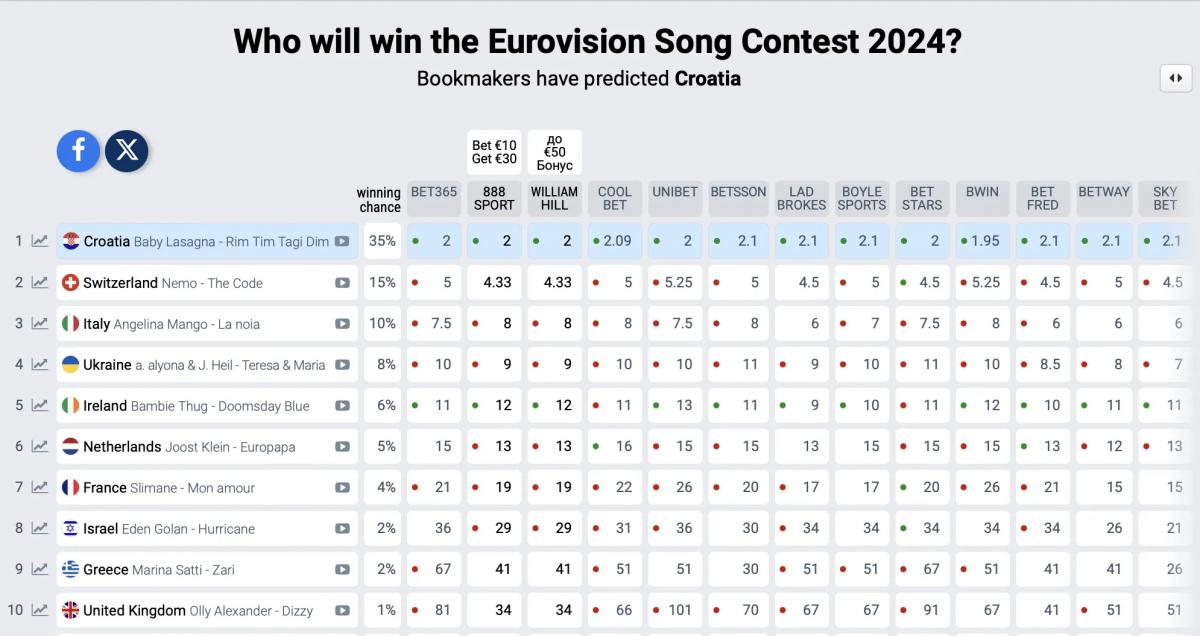This screenshot has height=636, width=1200.
Task: Open trend chart for Croatia
Action: click(40, 241)
